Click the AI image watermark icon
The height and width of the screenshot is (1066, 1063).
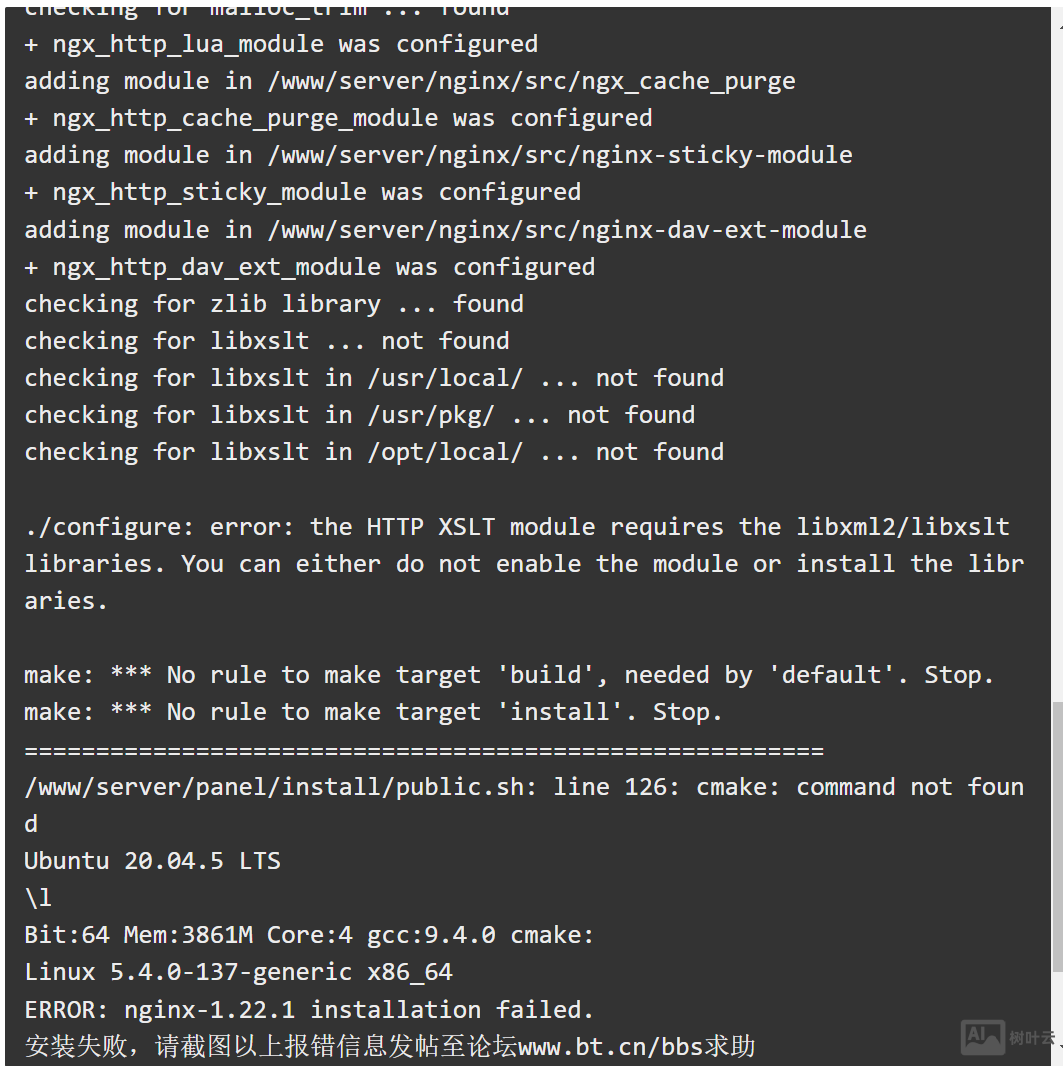point(982,1037)
